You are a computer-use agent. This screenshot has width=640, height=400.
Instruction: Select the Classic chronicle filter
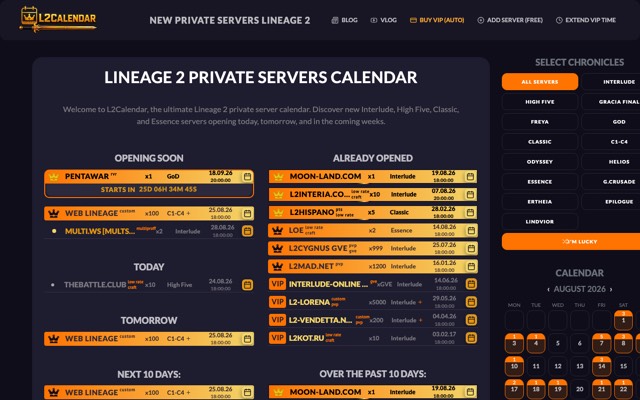[540, 142]
